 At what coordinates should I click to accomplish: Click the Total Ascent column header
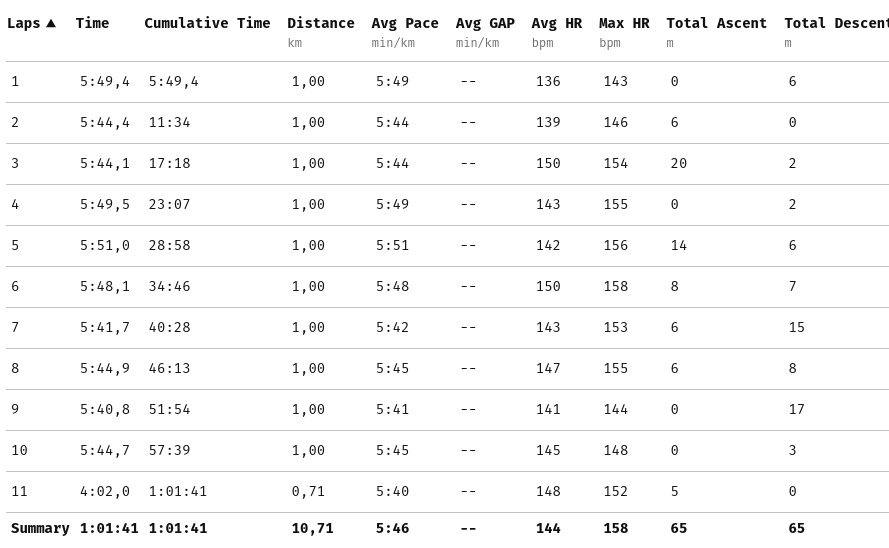(x=716, y=23)
